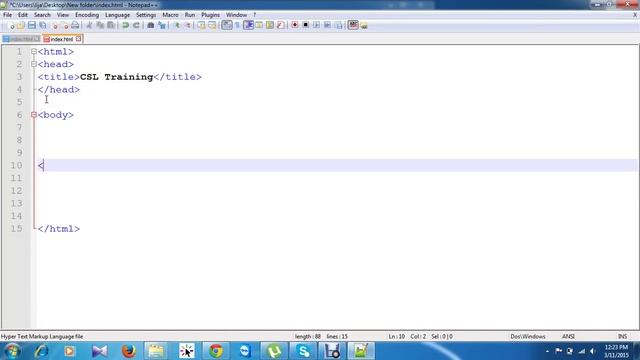Open the Window menu
This screenshot has width=640, height=360.
click(236, 15)
